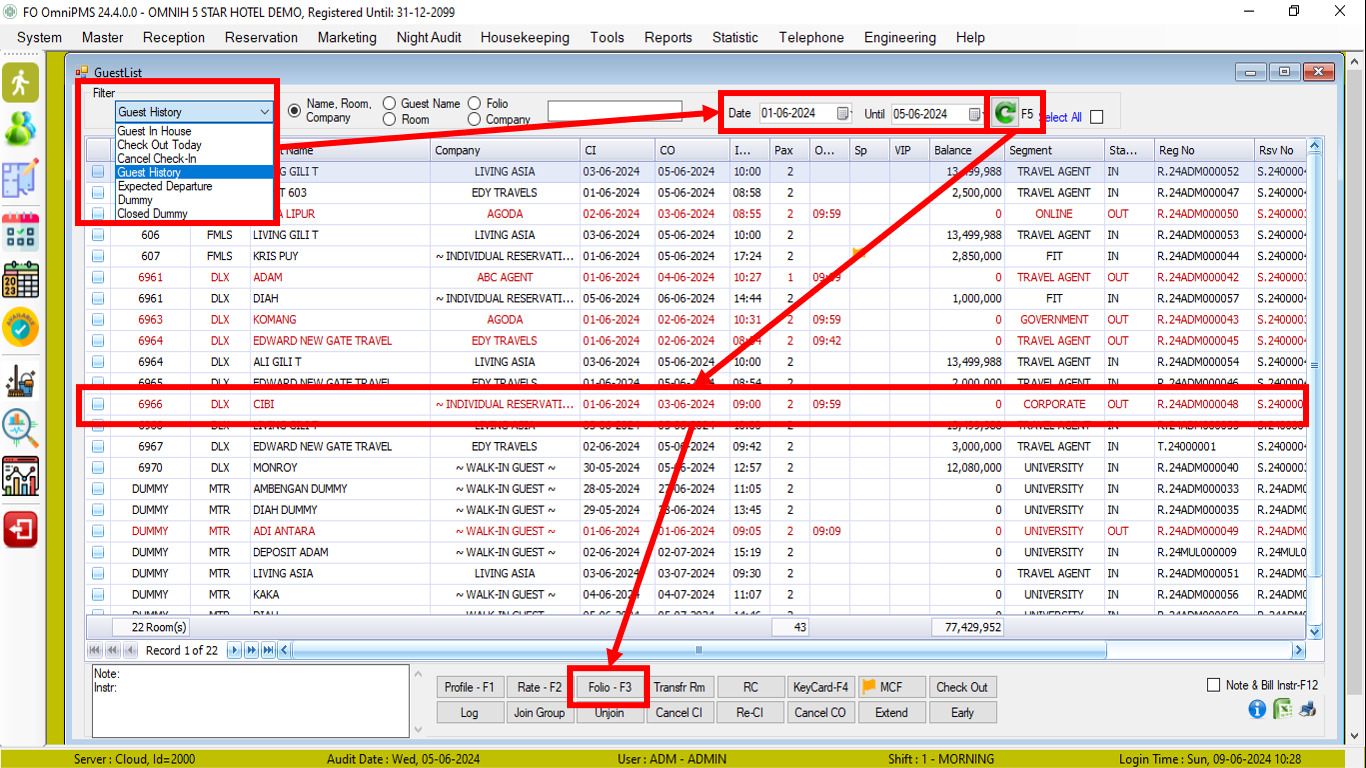The height and width of the screenshot is (768, 1366).
Task: Click the Folio - F3 button
Action: (x=610, y=687)
